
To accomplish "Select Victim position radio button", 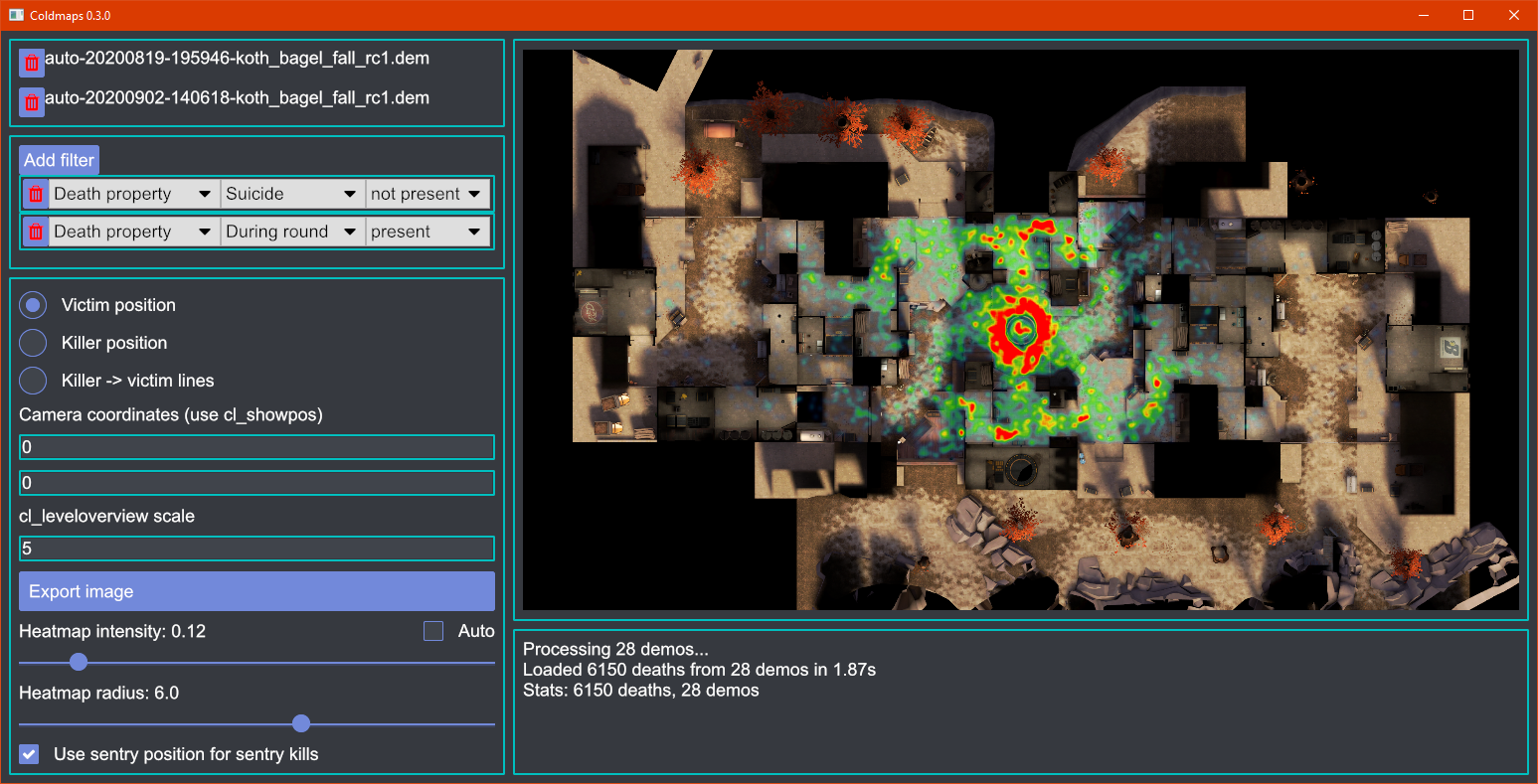I will [33, 305].
